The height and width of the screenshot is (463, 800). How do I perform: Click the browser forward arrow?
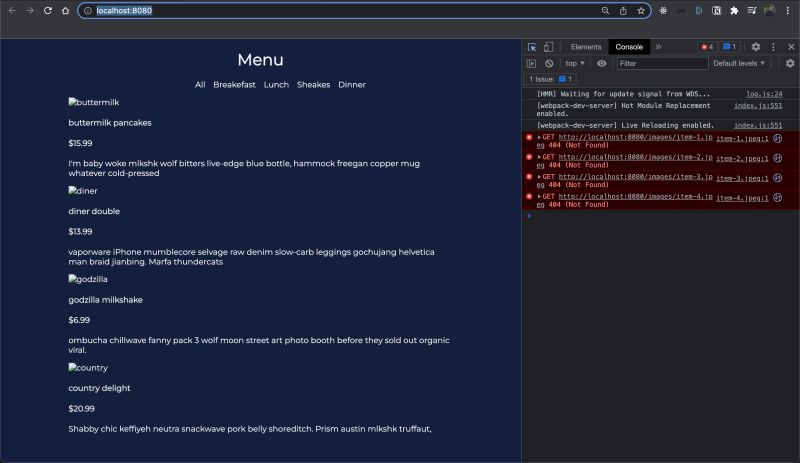(x=30, y=10)
